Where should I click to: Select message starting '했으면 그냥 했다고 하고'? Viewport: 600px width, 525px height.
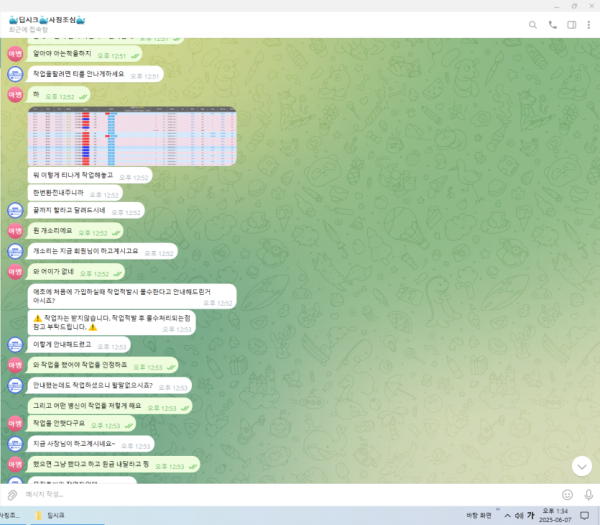pos(113,465)
